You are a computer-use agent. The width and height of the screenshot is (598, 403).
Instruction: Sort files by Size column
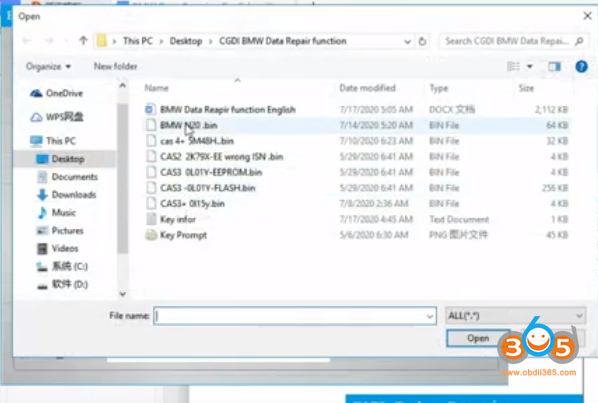(x=526, y=88)
